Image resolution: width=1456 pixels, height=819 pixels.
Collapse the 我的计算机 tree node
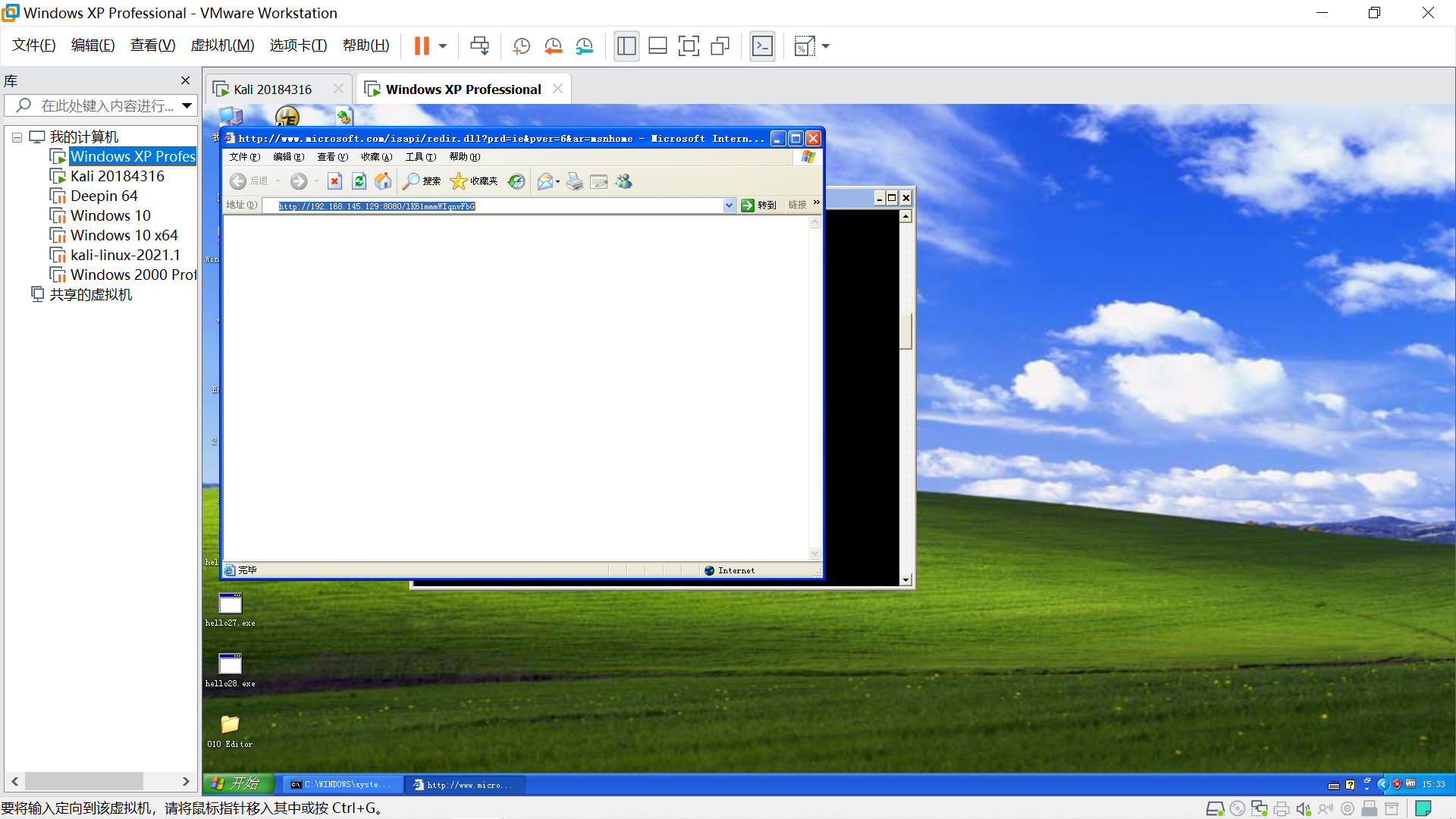17,137
